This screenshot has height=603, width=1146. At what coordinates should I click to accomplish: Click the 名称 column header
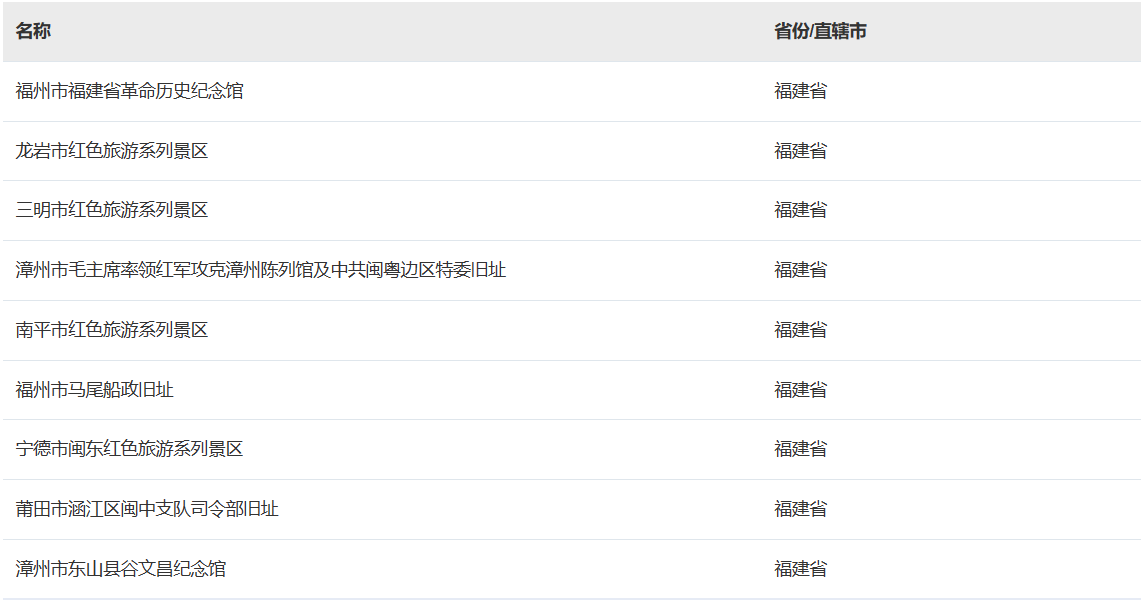tap(33, 31)
